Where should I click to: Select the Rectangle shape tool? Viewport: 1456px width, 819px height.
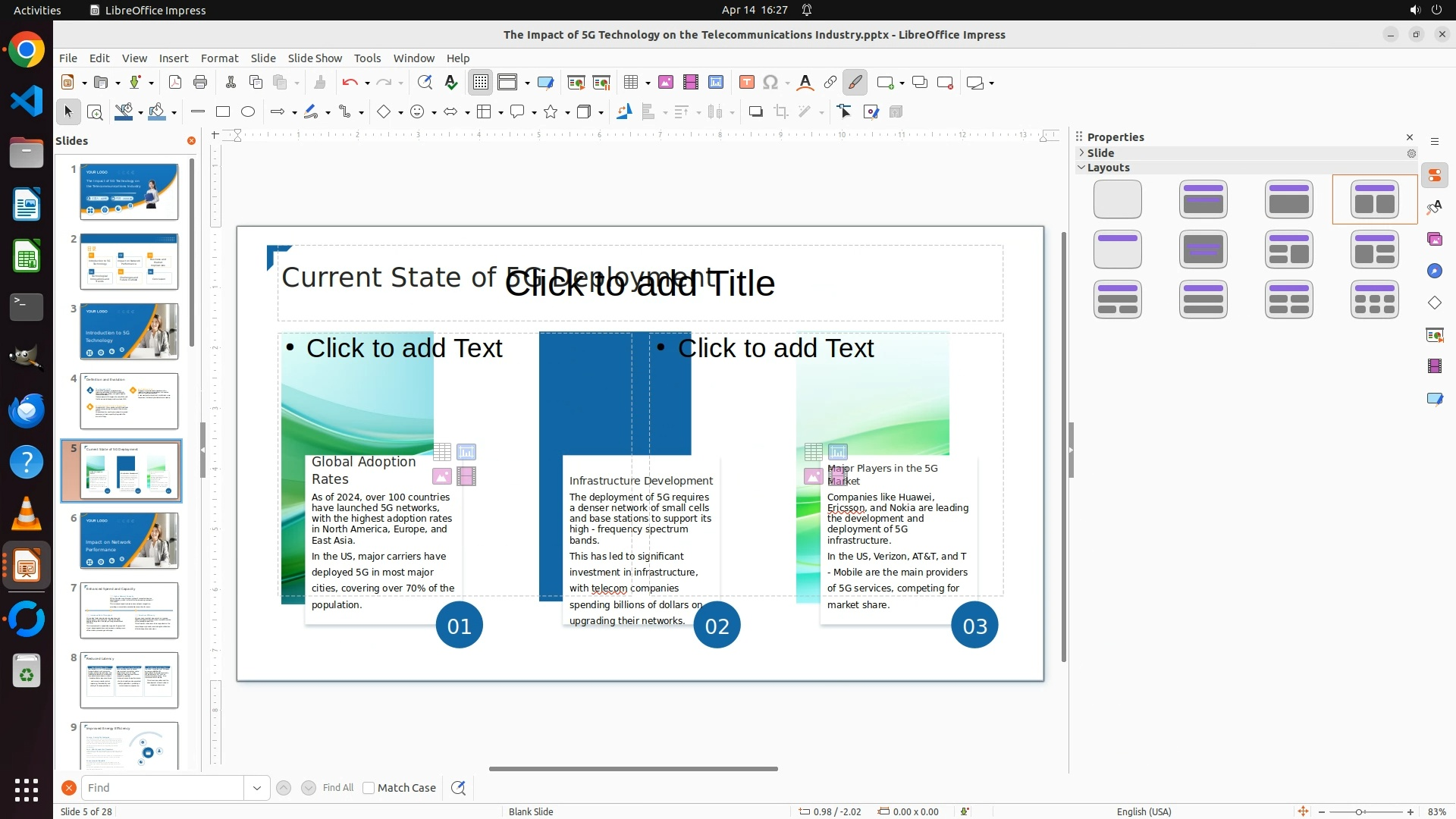223,112
